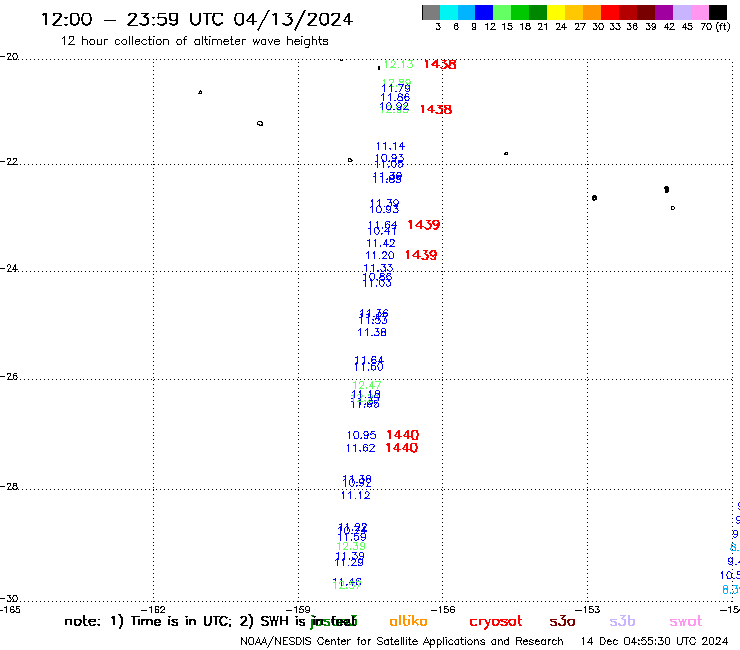
Task: Click the bright red swatch in the color bar
Action: point(610,12)
